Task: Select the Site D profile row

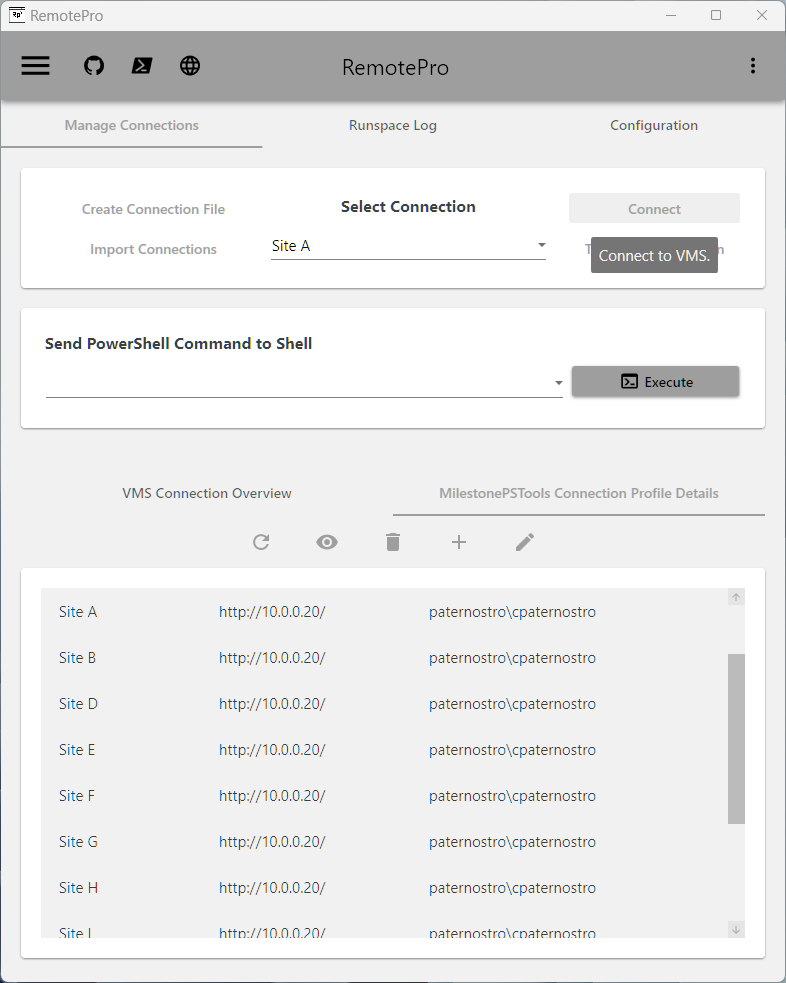Action: (x=384, y=704)
